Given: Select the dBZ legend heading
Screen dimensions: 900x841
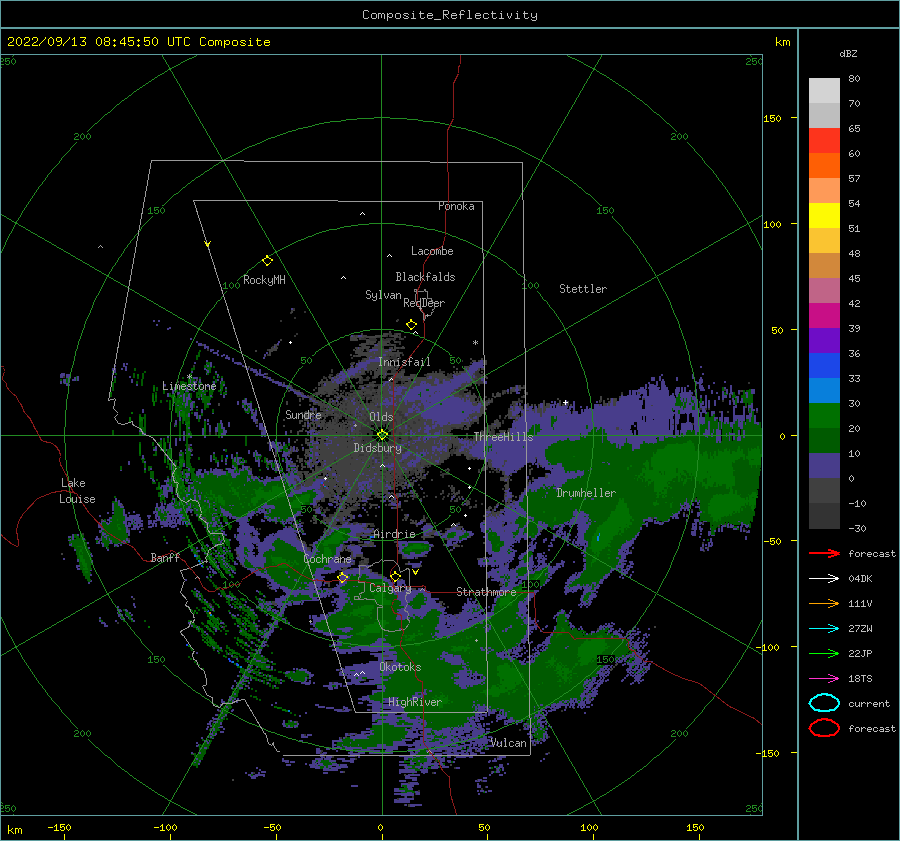Looking at the screenshot, I should [848, 53].
